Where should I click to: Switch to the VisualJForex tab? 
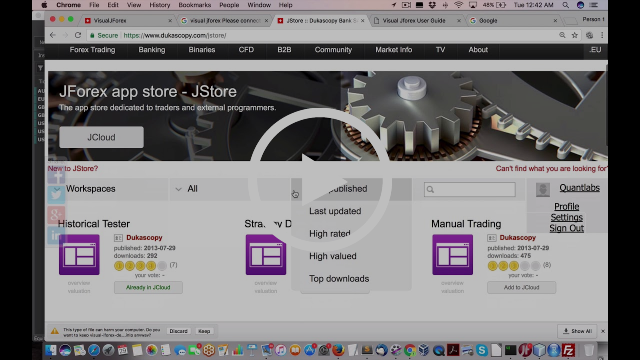click(110, 20)
